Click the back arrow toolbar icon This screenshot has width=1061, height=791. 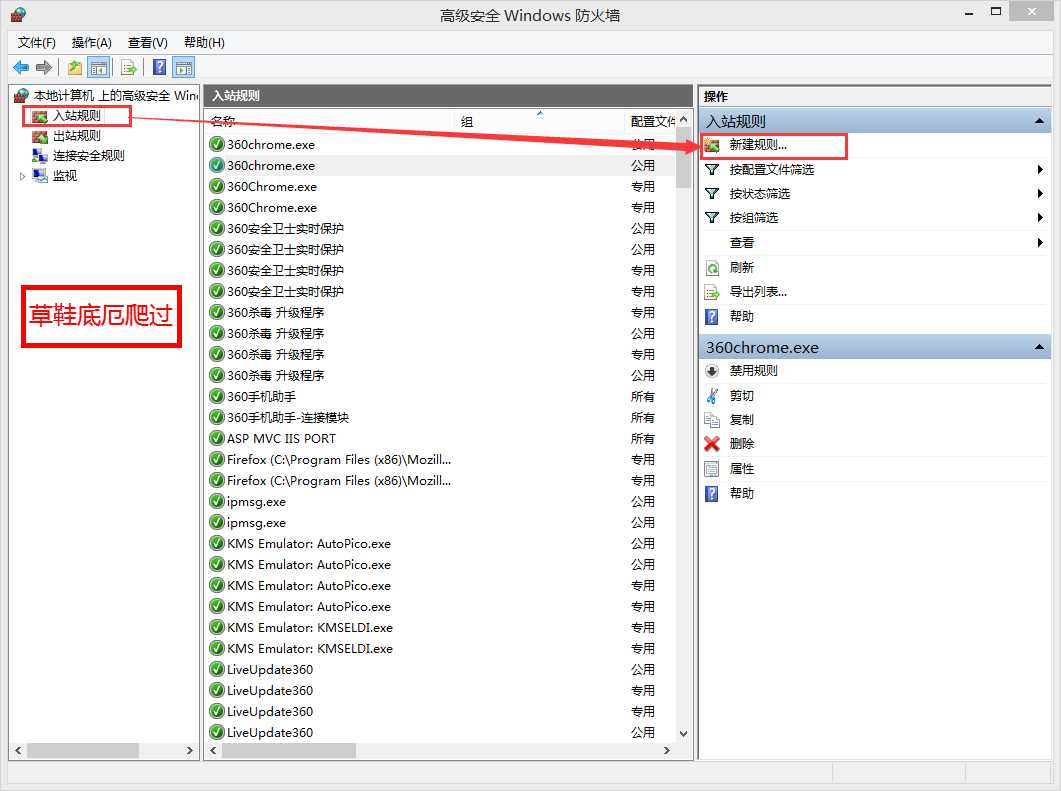coord(21,67)
